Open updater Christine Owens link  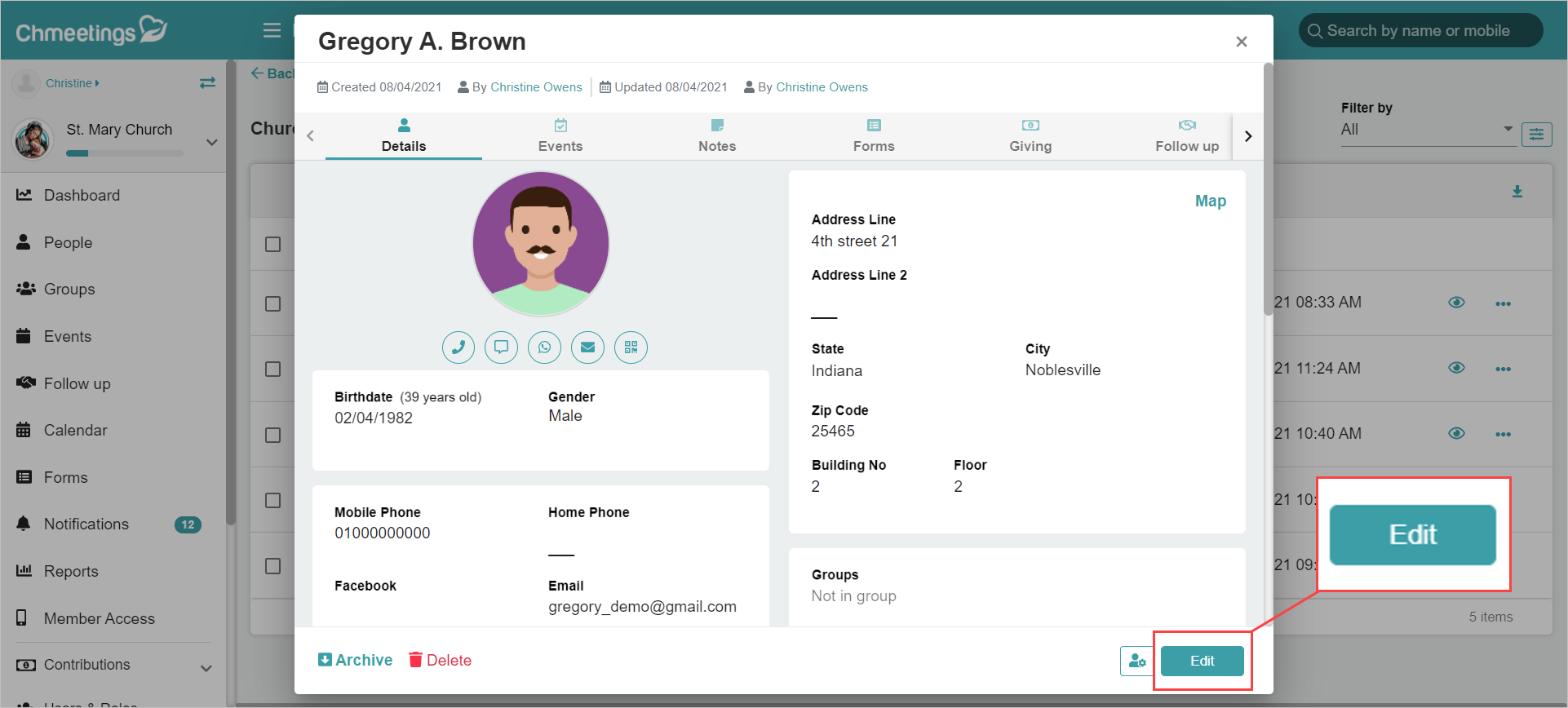click(x=822, y=87)
